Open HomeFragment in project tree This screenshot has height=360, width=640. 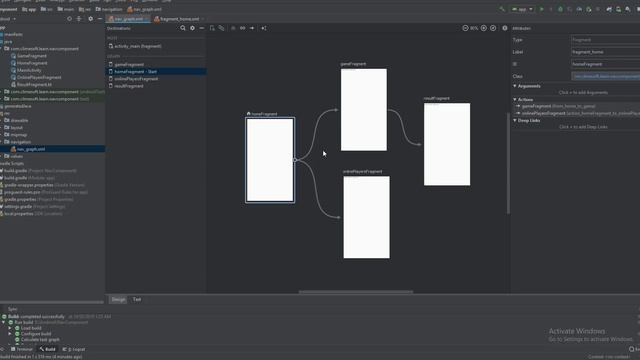32,63
